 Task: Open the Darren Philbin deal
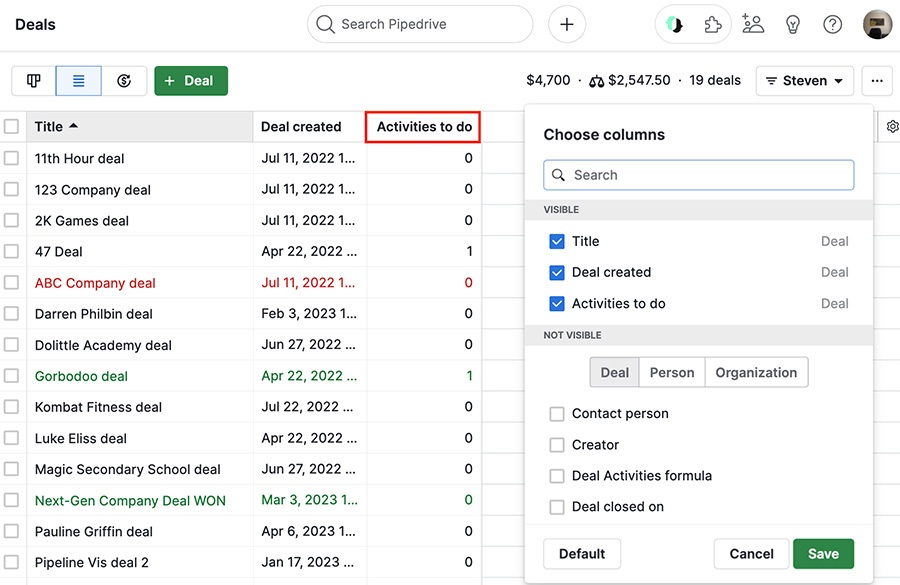pyautogui.click(x=94, y=314)
